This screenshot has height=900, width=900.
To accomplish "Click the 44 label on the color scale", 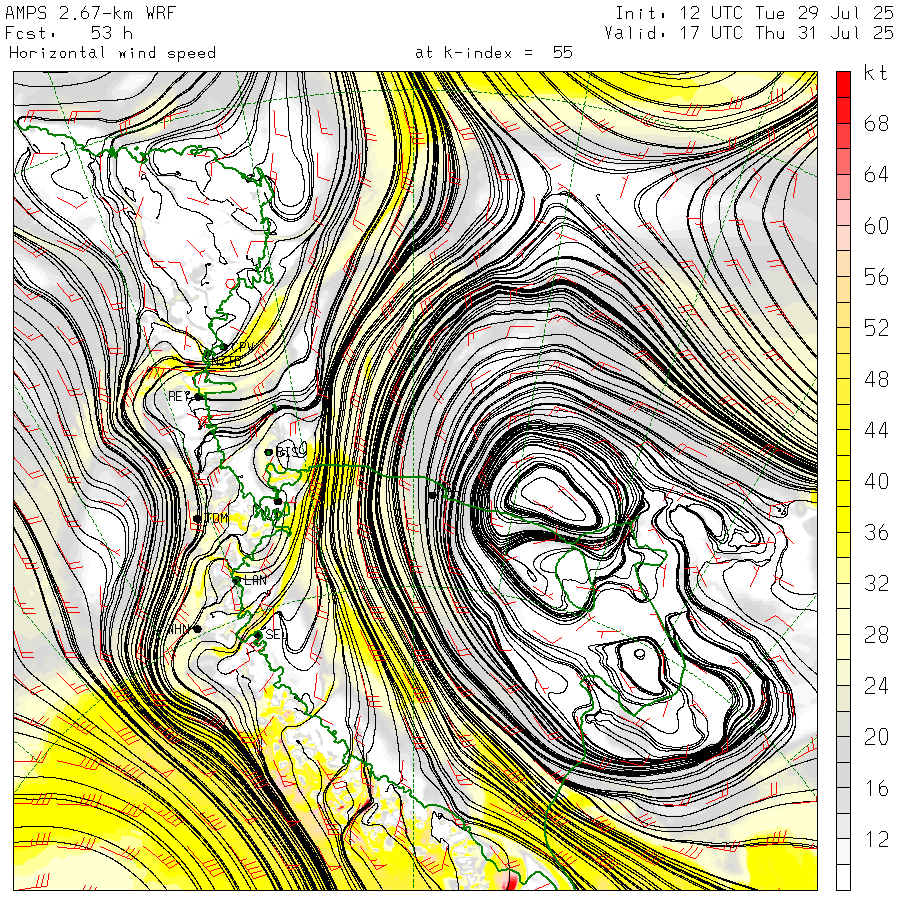I will click(x=876, y=430).
